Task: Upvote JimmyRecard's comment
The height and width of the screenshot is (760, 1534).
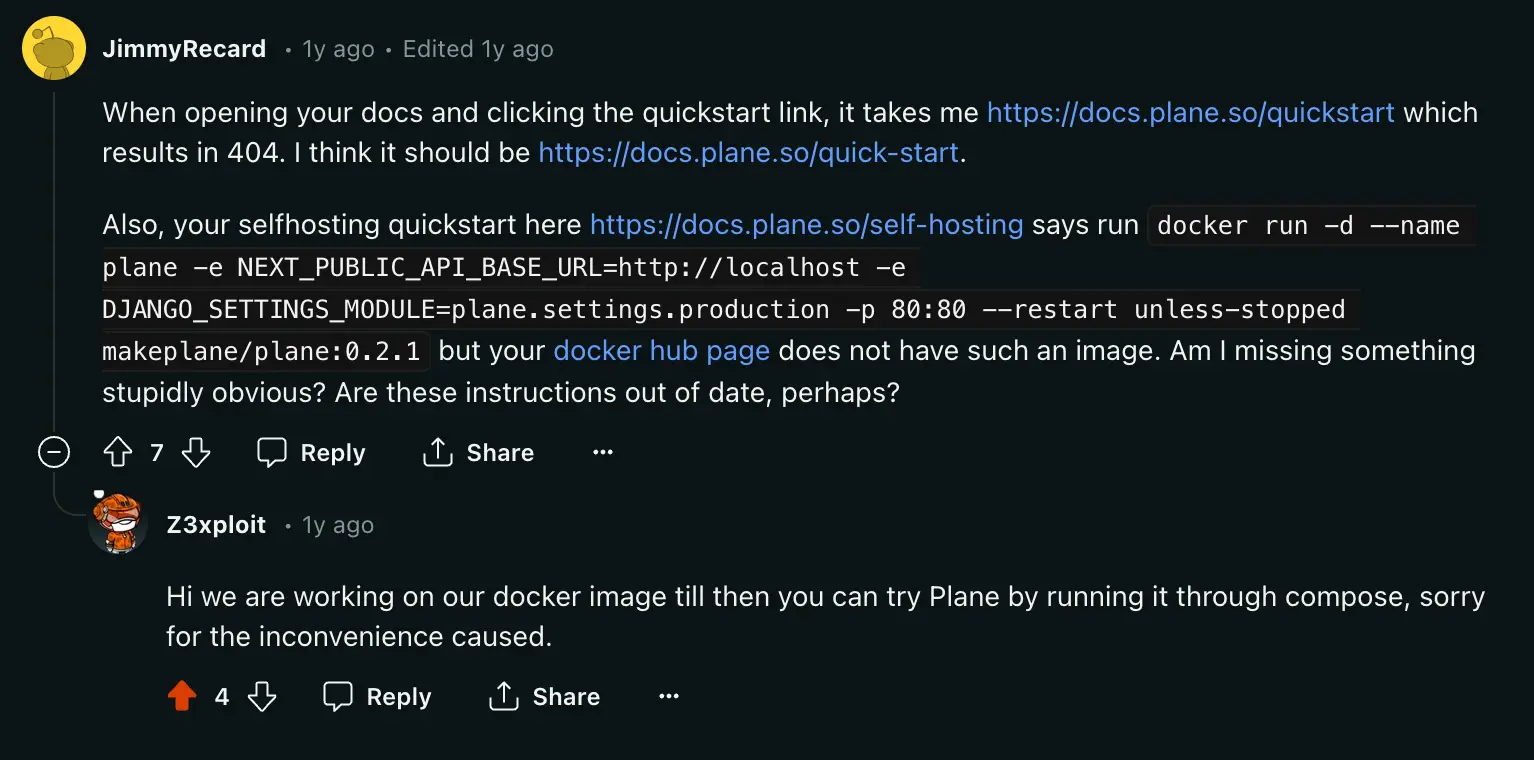Action: (117, 452)
